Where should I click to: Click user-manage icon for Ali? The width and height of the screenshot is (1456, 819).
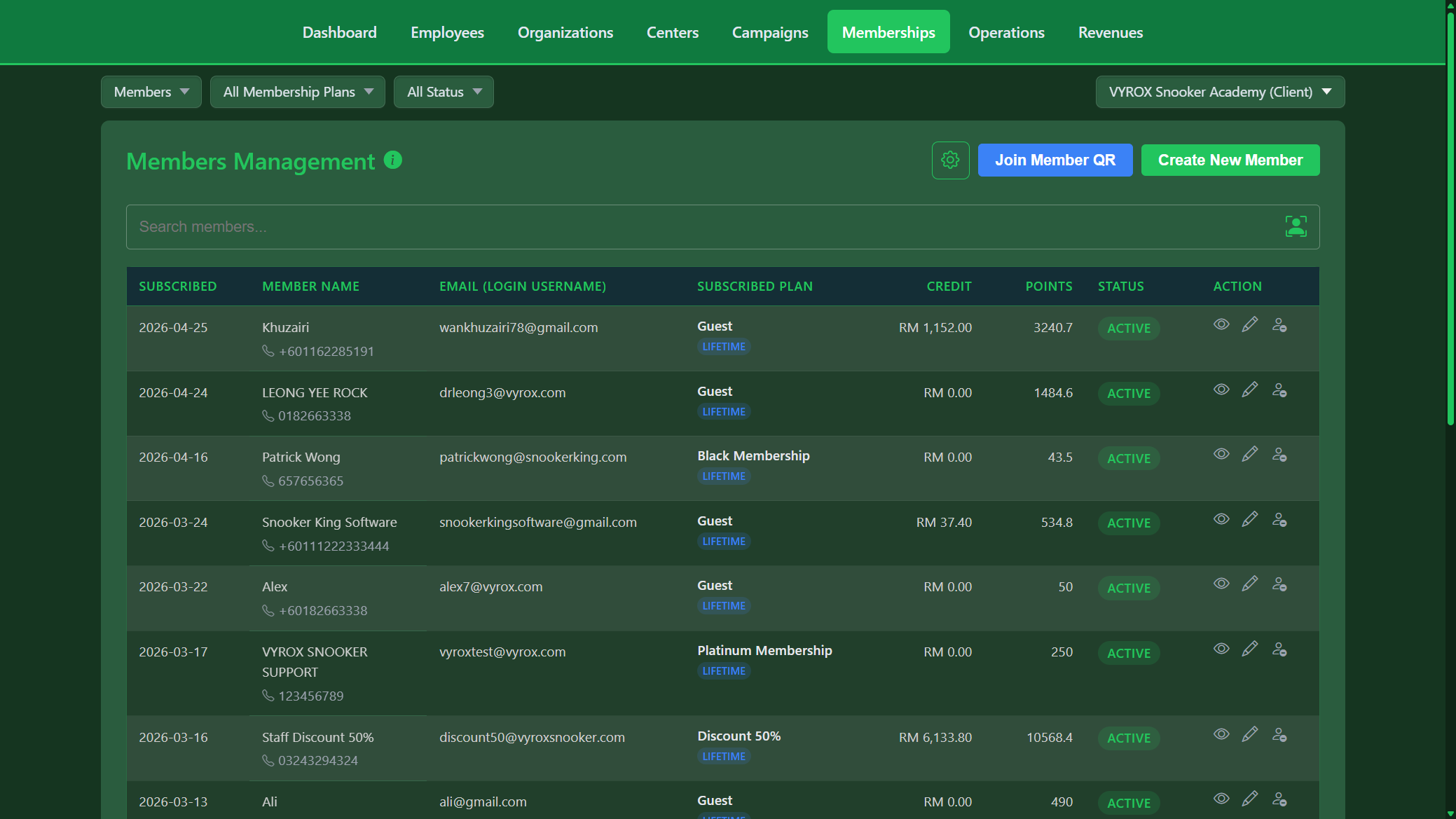[1279, 799]
